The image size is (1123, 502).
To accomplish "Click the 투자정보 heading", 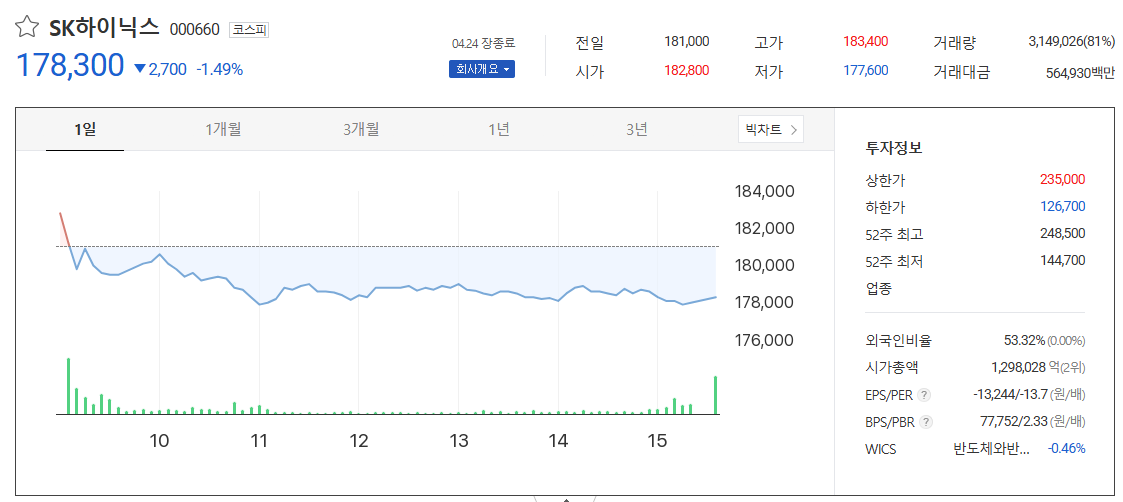I will pyautogui.click(x=894, y=148).
